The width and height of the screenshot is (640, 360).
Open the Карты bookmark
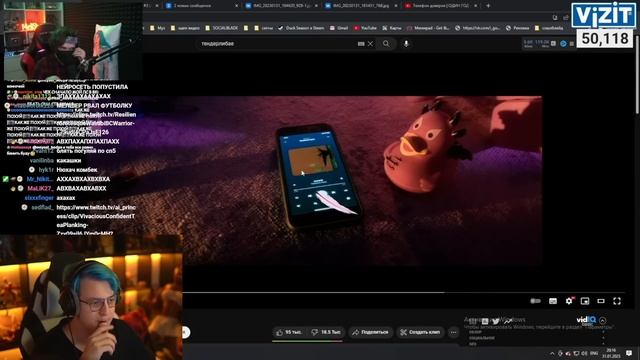click(392, 28)
